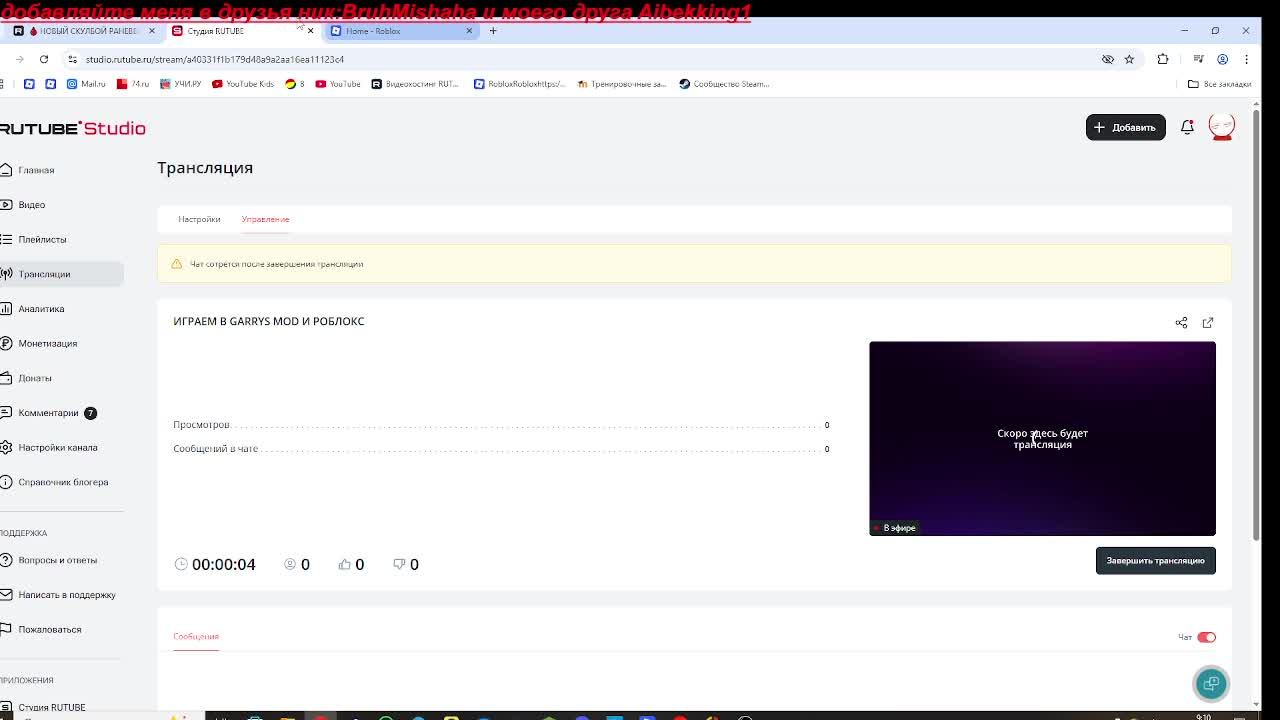Open the 74.ru bookmark
The image size is (1280, 720).
pyautogui.click(x=133, y=84)
